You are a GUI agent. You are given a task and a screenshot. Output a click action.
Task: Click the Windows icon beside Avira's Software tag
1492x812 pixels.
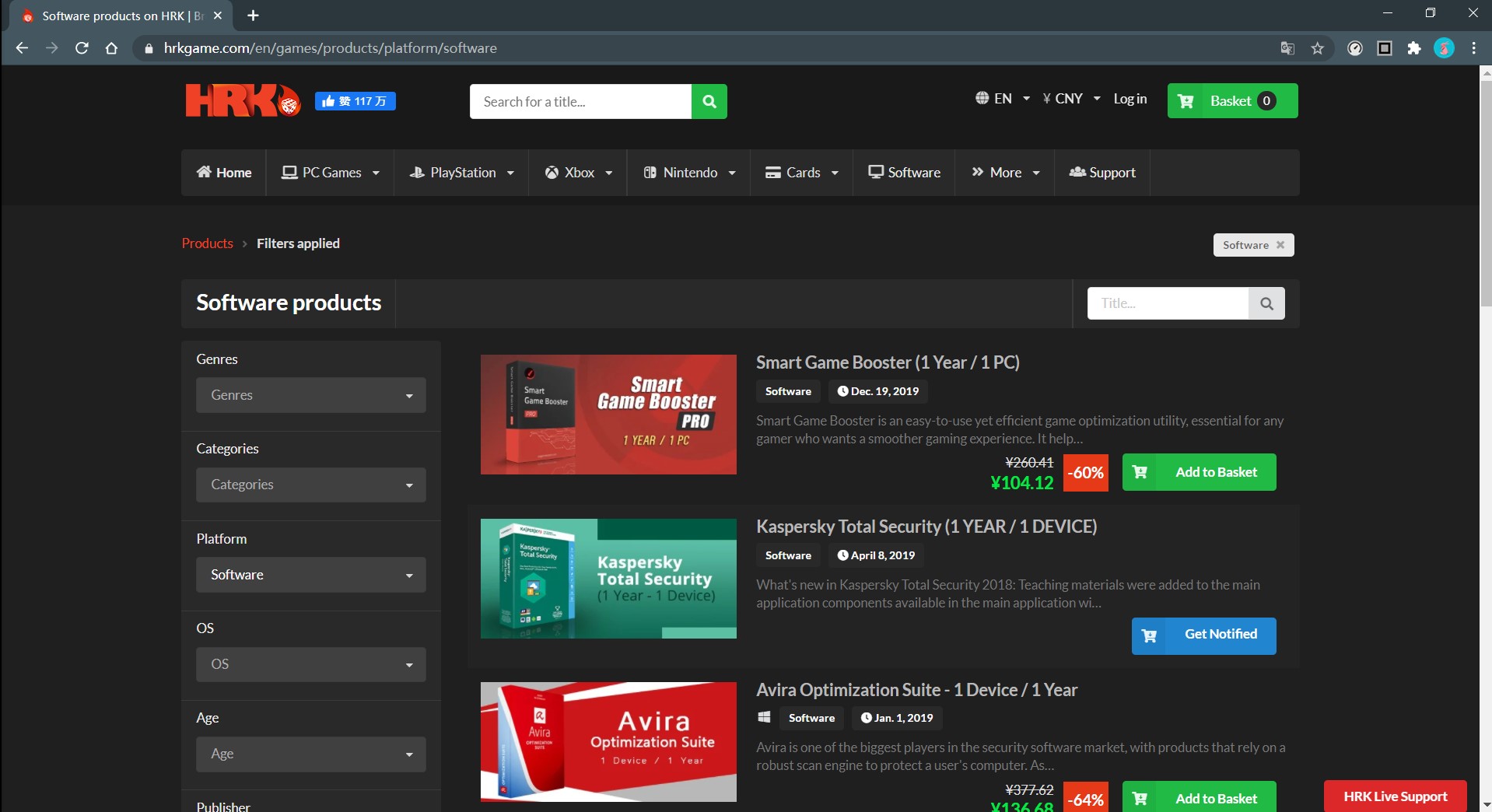click(764, 717)
